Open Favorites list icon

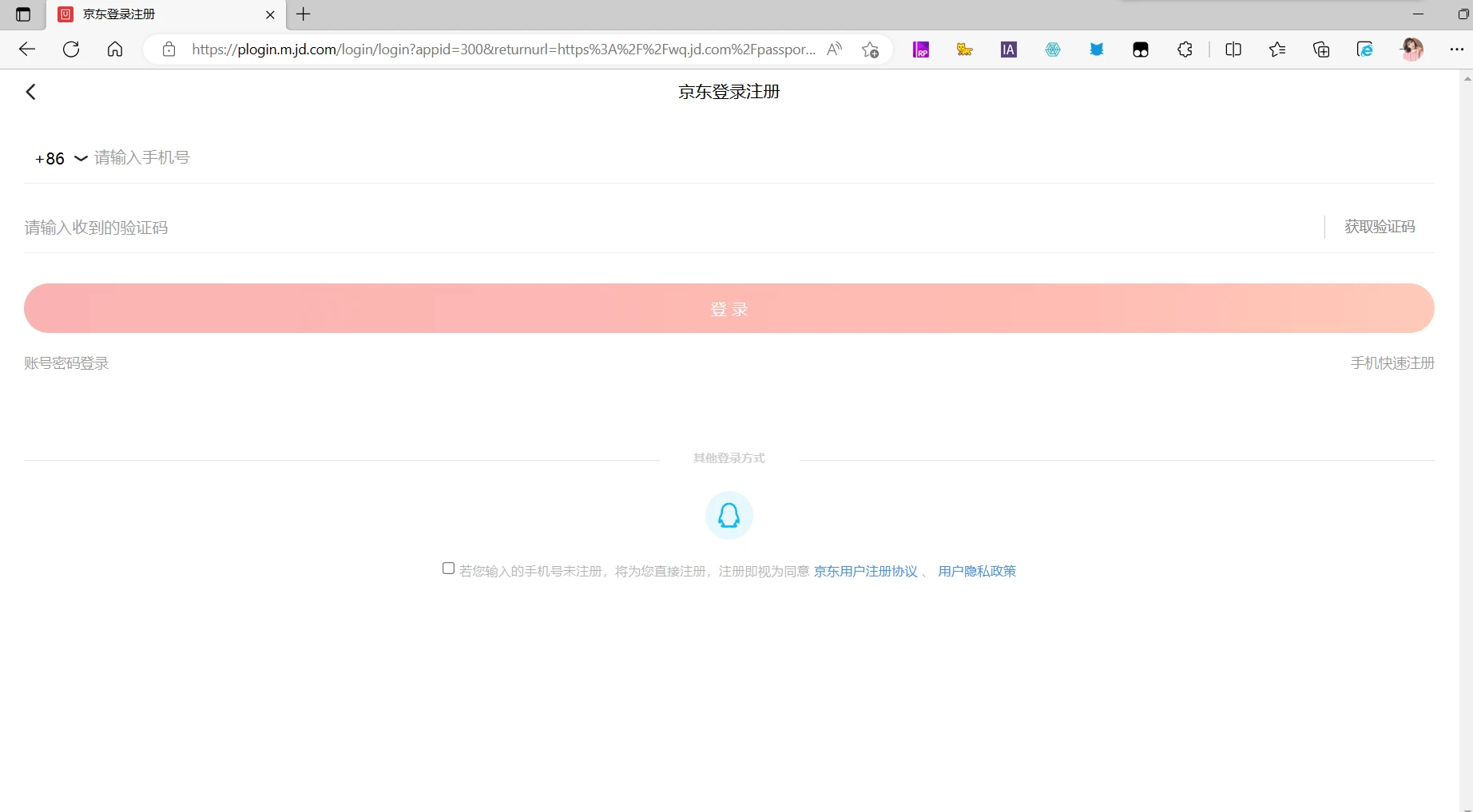(1277, 50)
